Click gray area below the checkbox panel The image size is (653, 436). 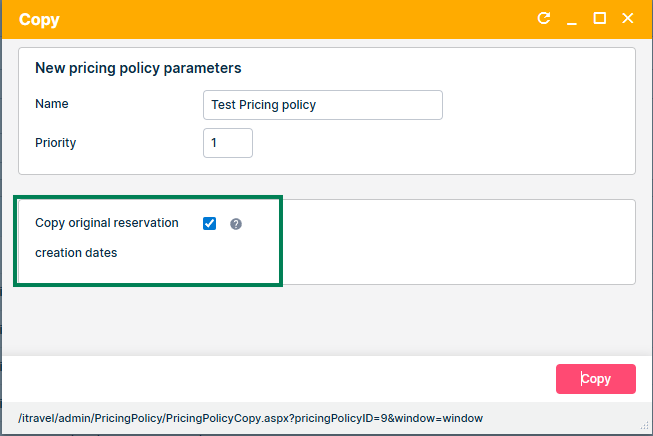coord(320,320)
